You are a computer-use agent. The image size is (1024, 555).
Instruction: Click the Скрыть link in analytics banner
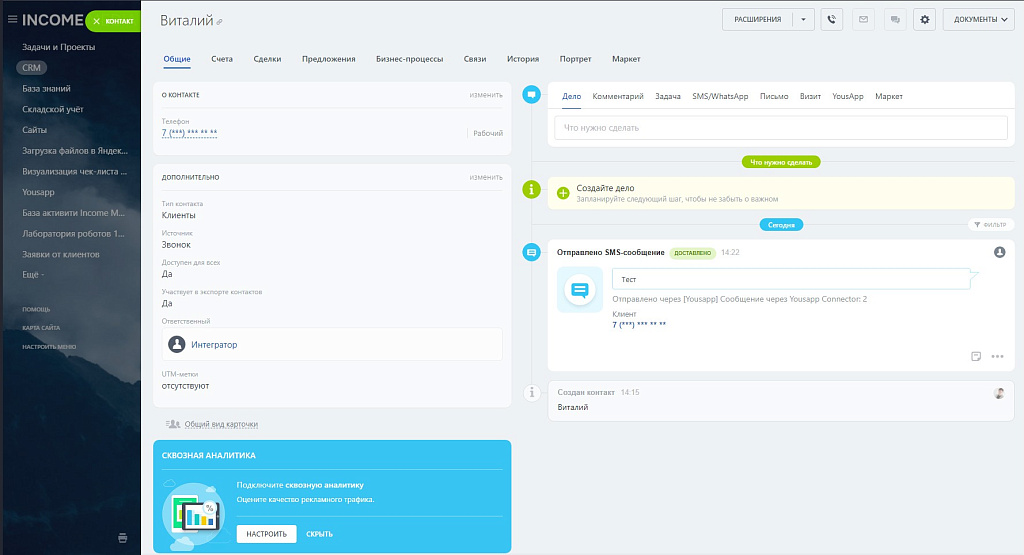click(x=319, y=534)
